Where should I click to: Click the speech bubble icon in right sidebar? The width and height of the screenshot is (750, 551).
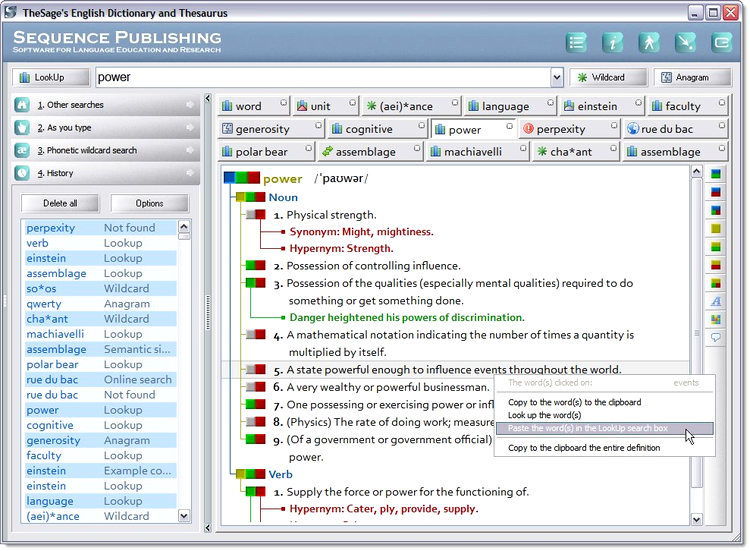[716, 338]
